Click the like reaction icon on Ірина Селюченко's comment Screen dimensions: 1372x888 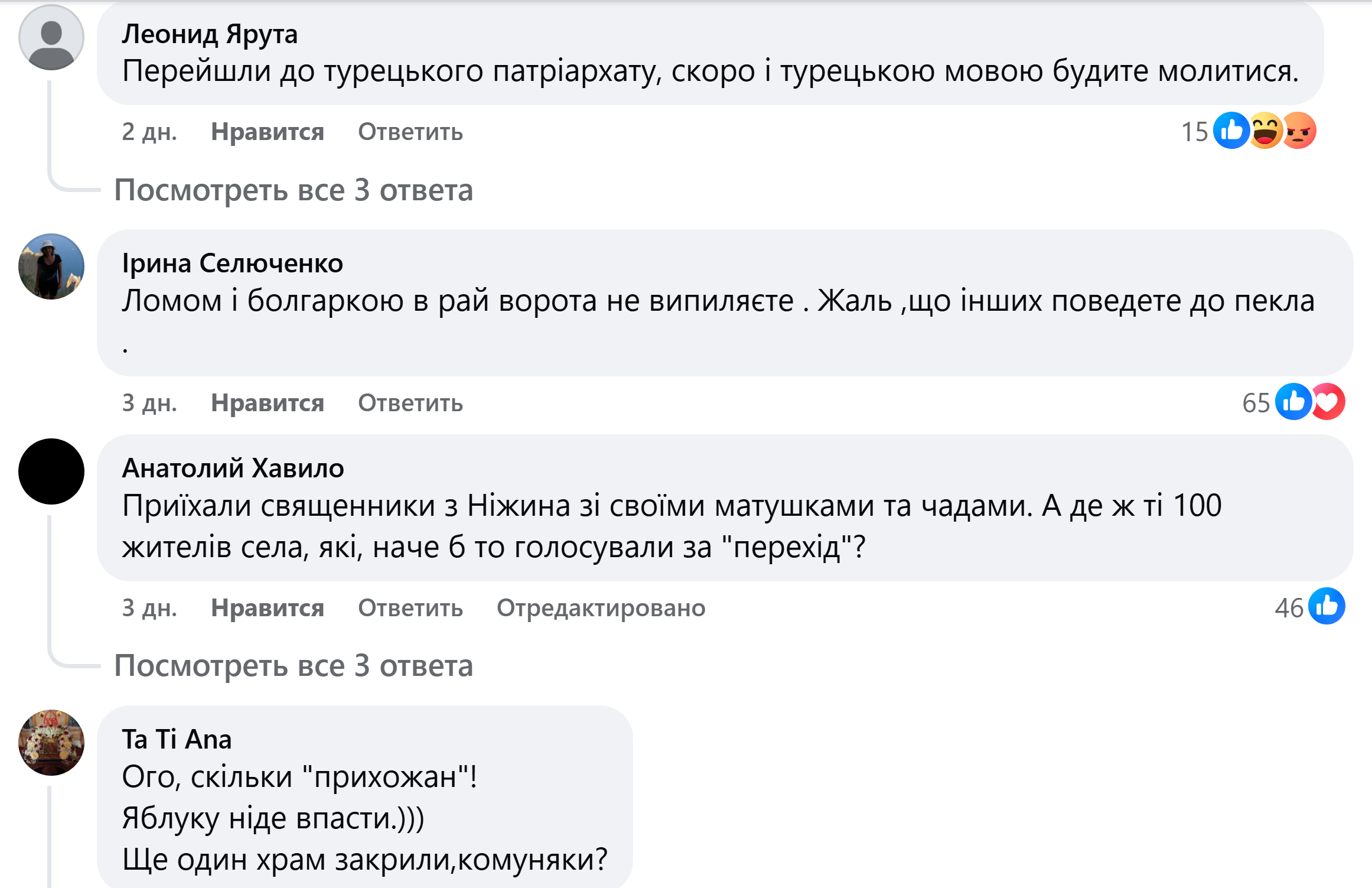click(1293, 402)
